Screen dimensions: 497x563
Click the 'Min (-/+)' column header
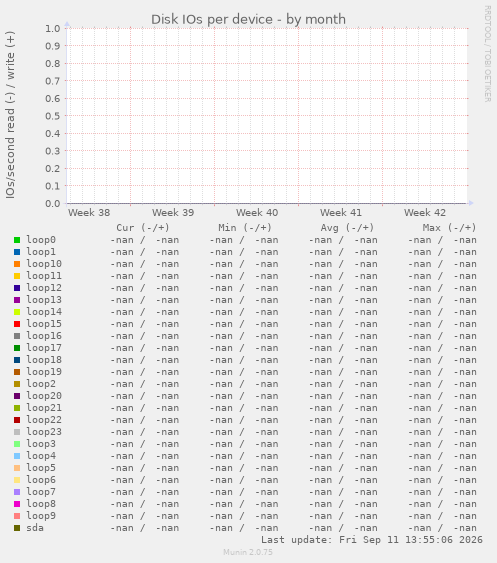245,228
